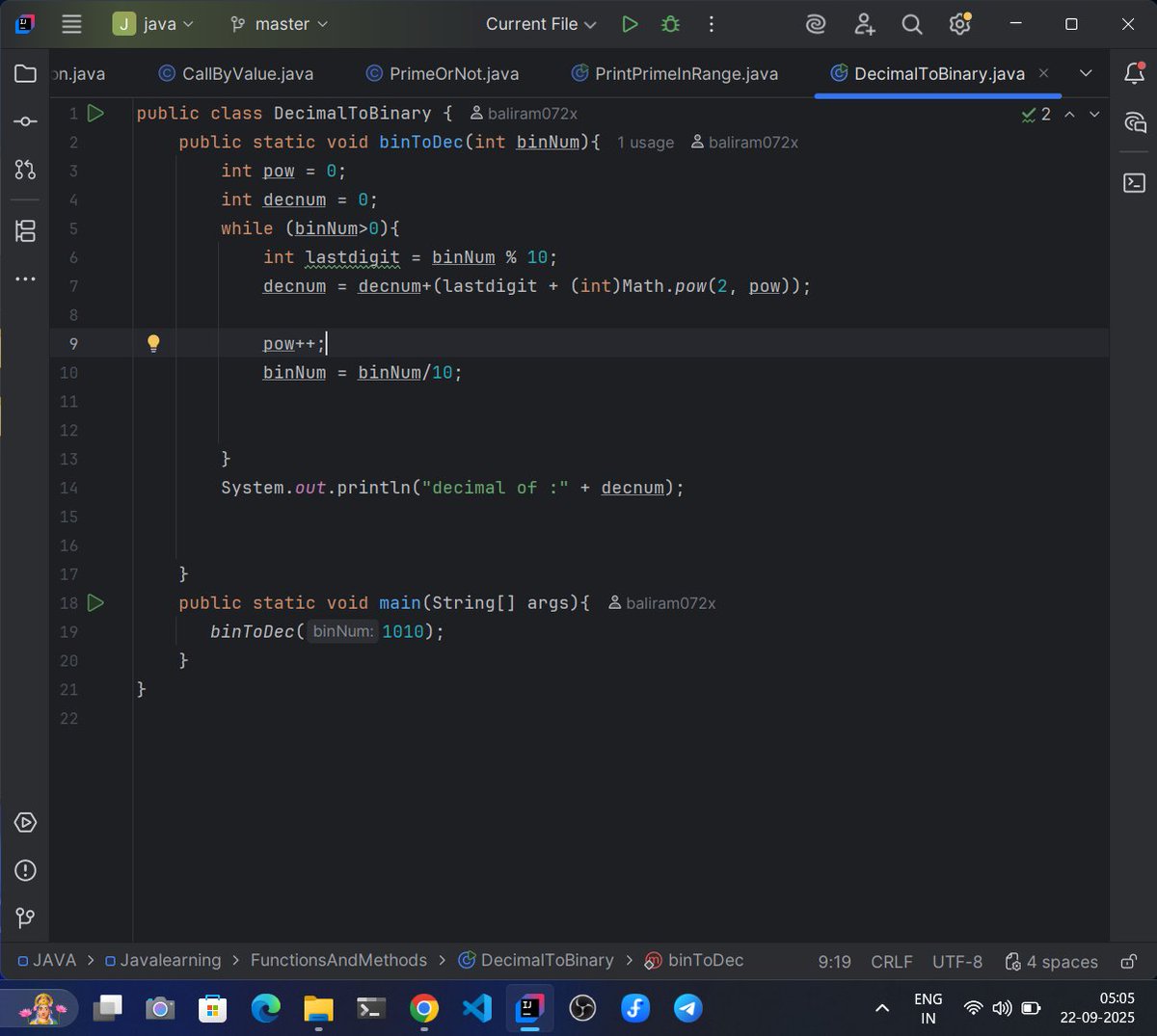The image size is (1157, 1036).
Task: Run the current file with green play button
Action: pos(630,24)
